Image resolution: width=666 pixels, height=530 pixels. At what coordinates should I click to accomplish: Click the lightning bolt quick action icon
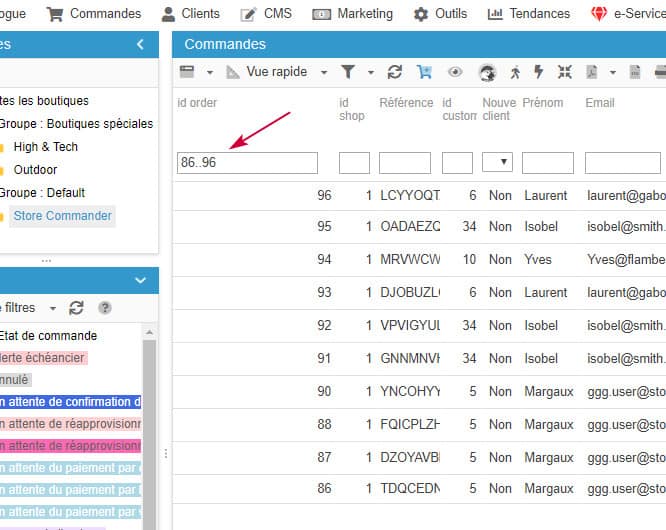539,72
